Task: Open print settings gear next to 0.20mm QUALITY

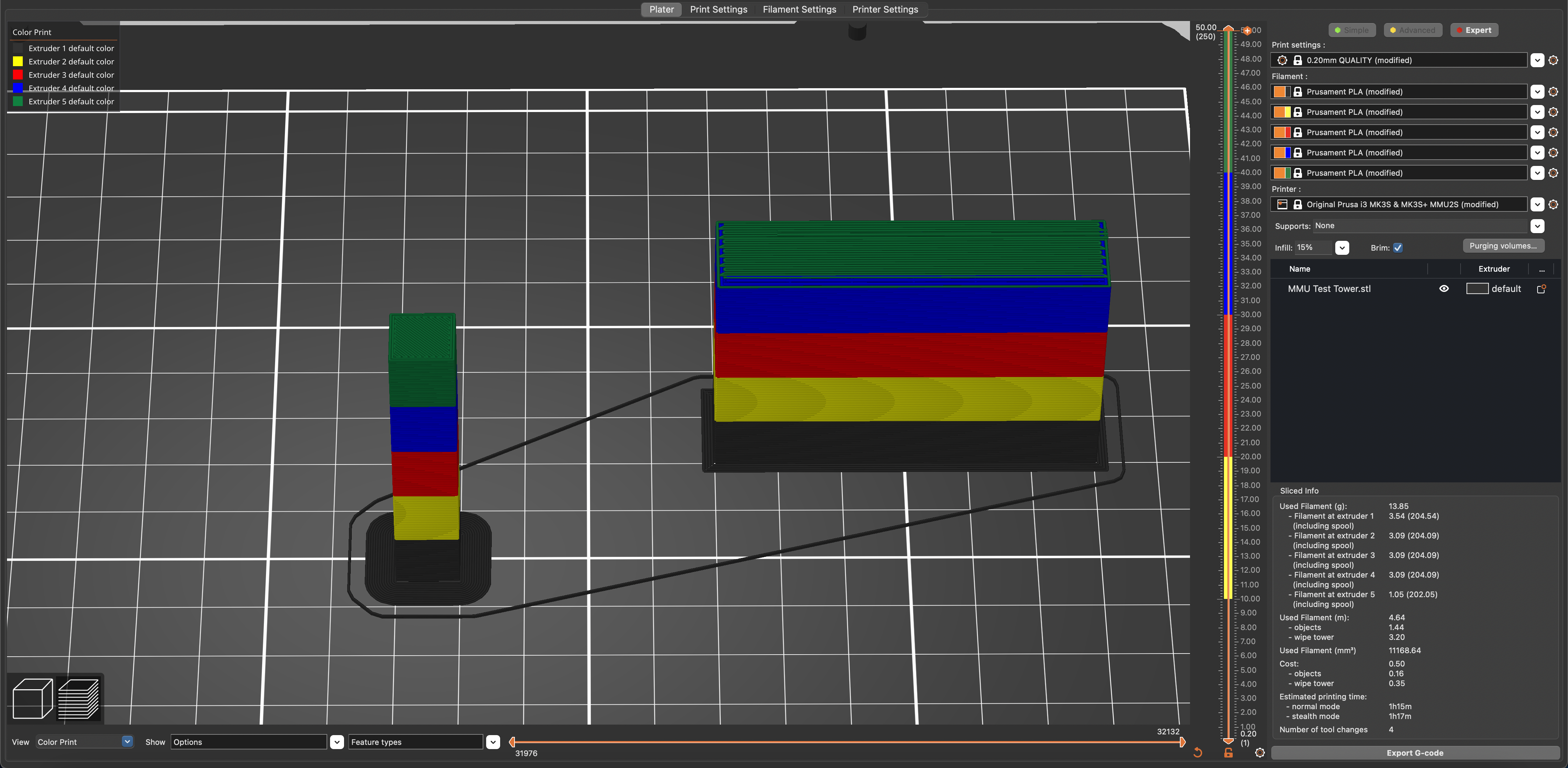Action: [x=1553, y=60]
